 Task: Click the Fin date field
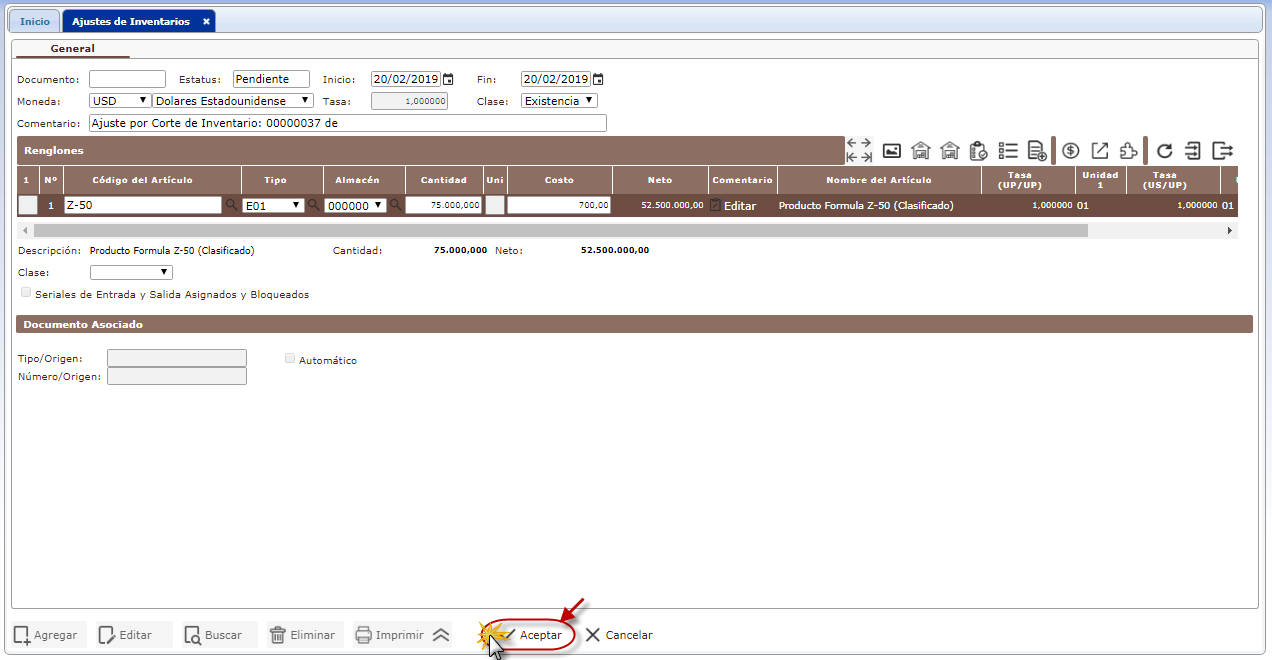pyautogui.click(x=556, y=79)
